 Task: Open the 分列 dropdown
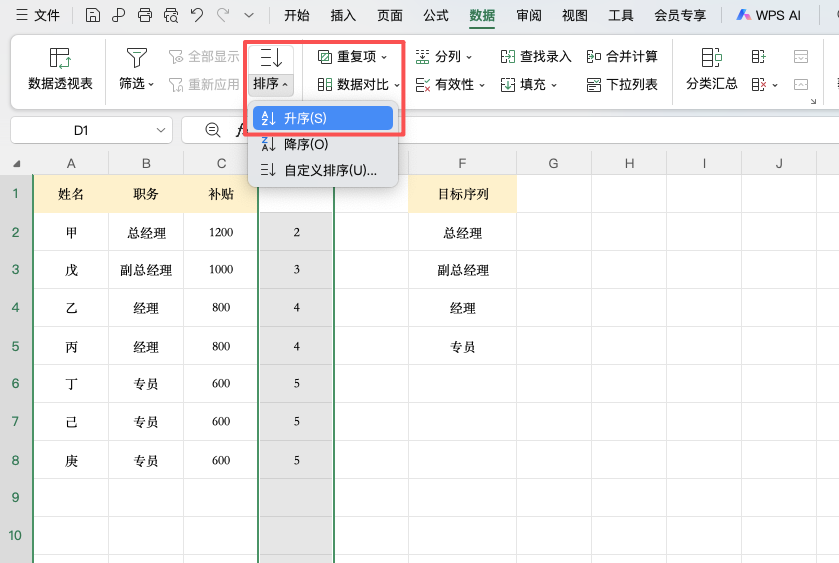click(444, 56)
